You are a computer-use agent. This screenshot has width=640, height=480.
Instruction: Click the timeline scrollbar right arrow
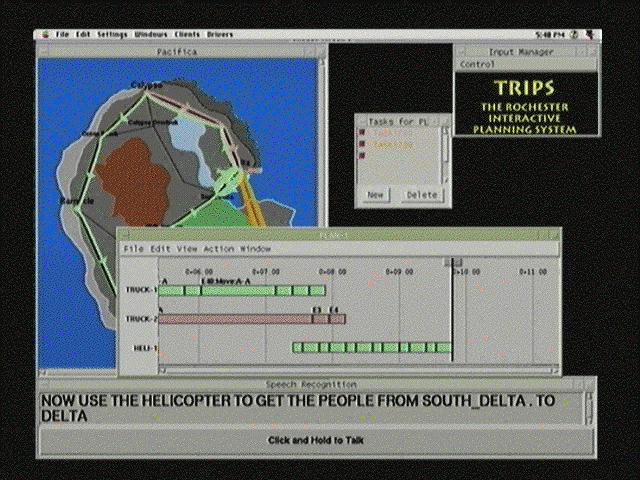(x=555, y=371)
